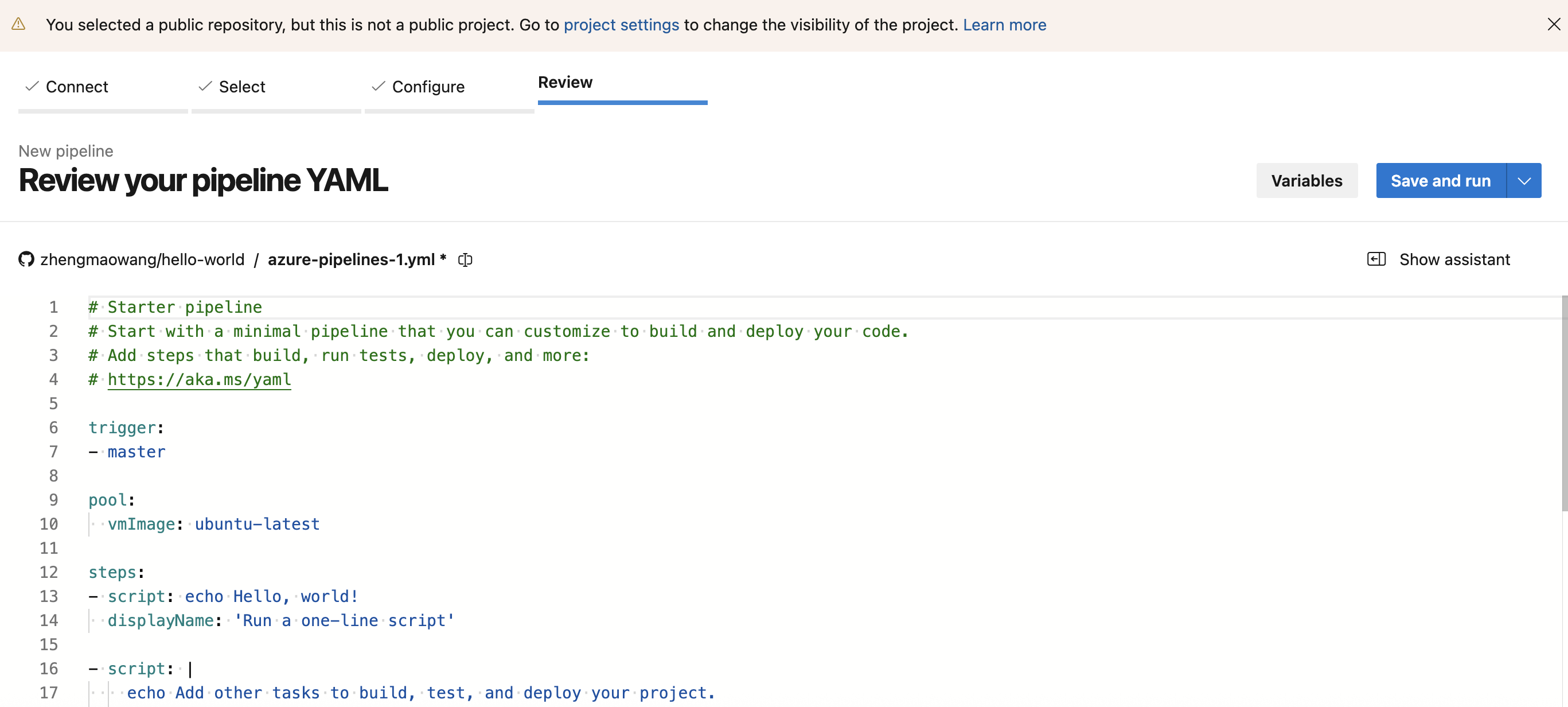Open the project settings link
Viewport: 1568px width, 707px height.
click(621, 25)
